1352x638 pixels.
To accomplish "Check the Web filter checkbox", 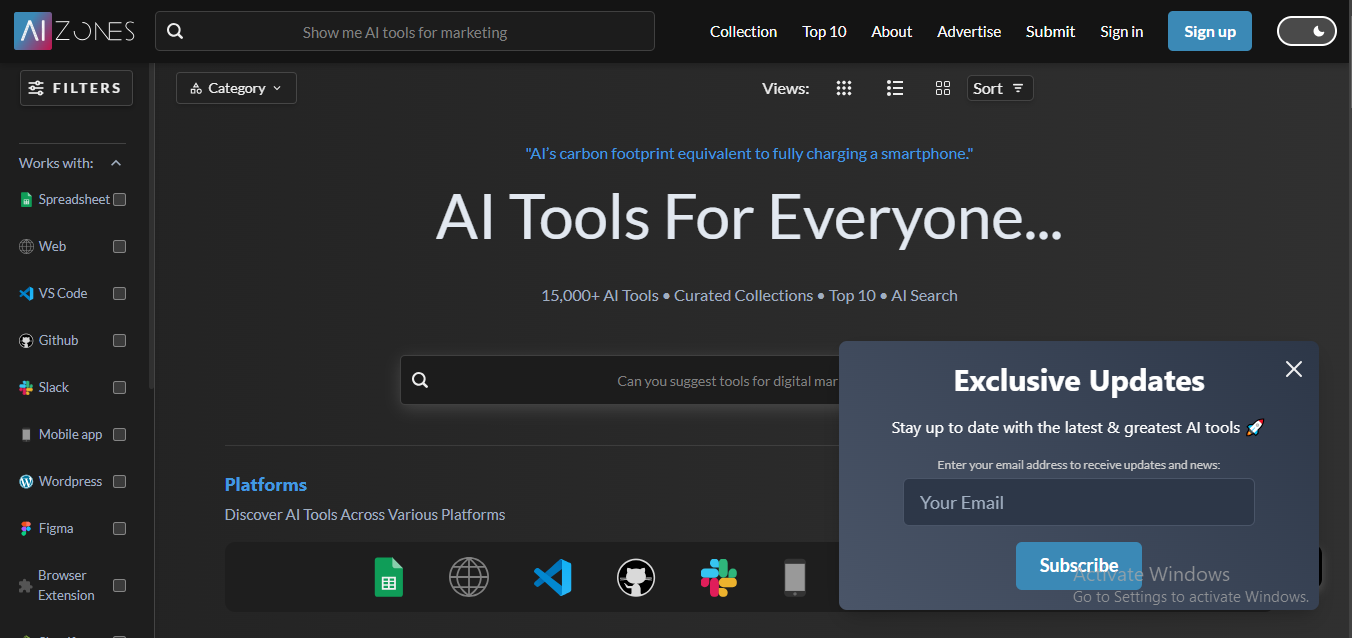I will click(120, 247).
